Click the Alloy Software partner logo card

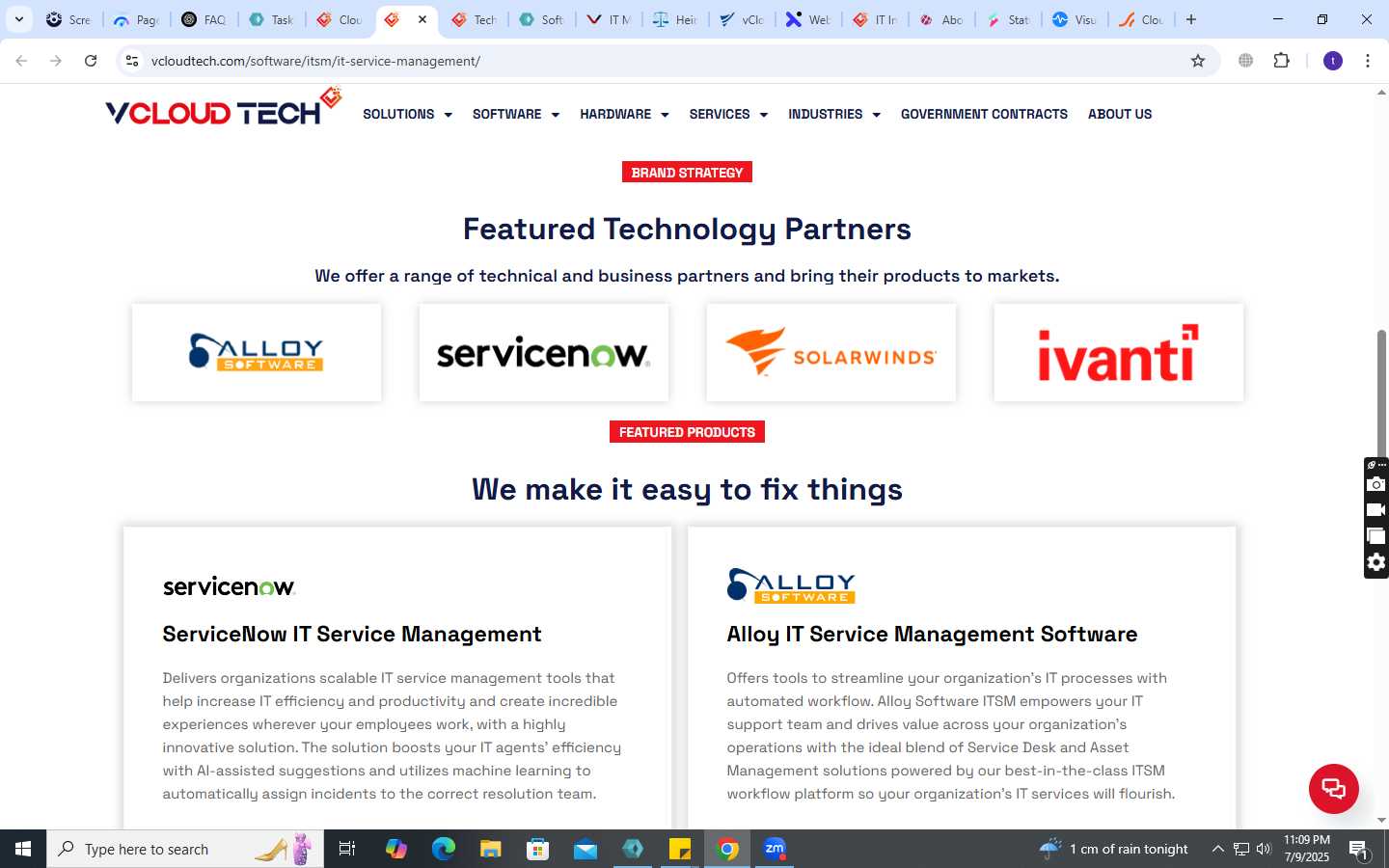tap(257, 353)
